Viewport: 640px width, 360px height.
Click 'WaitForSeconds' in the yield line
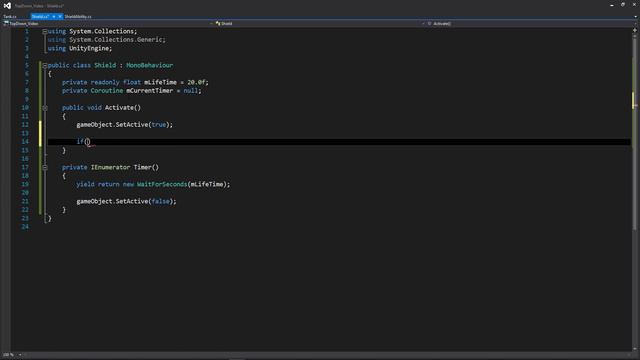point(162,184)
